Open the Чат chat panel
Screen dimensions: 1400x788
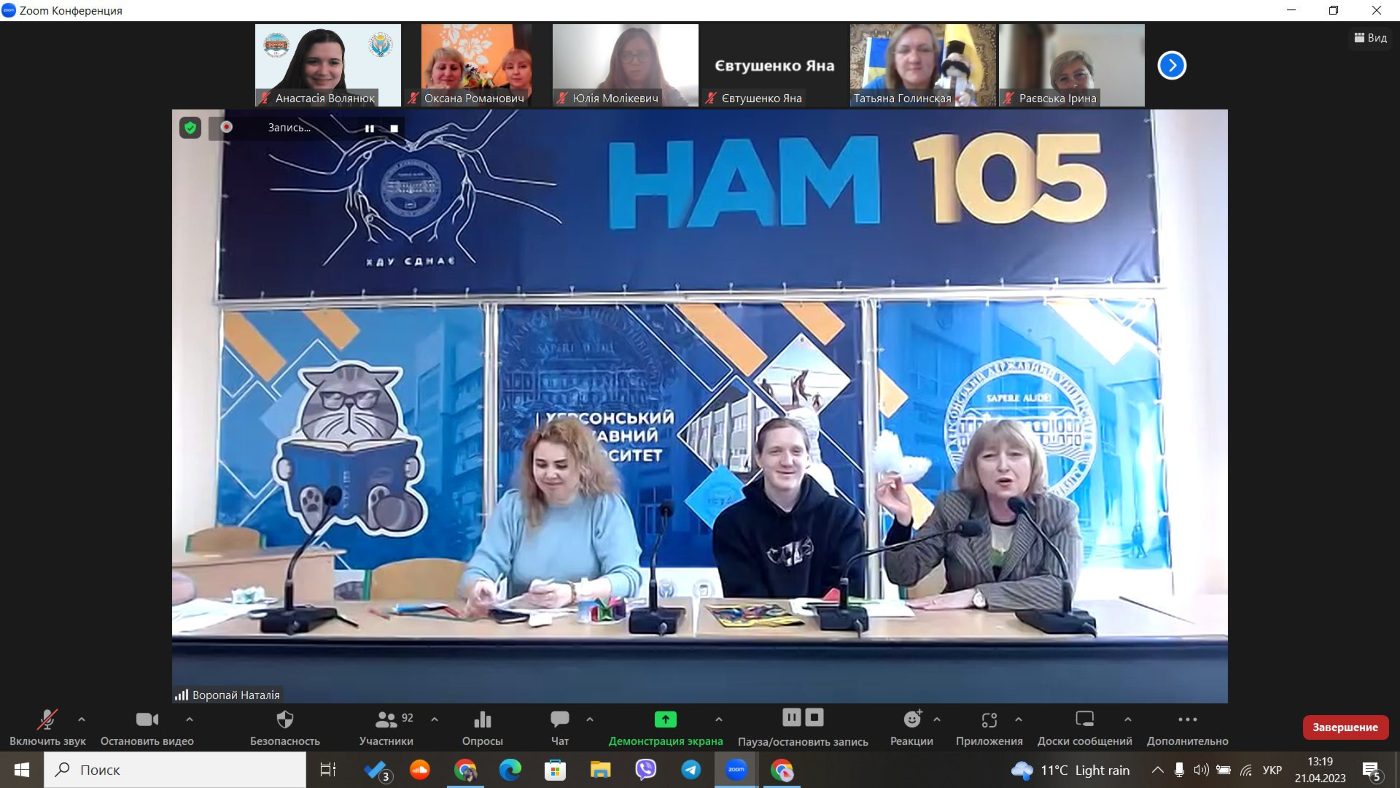560,720
